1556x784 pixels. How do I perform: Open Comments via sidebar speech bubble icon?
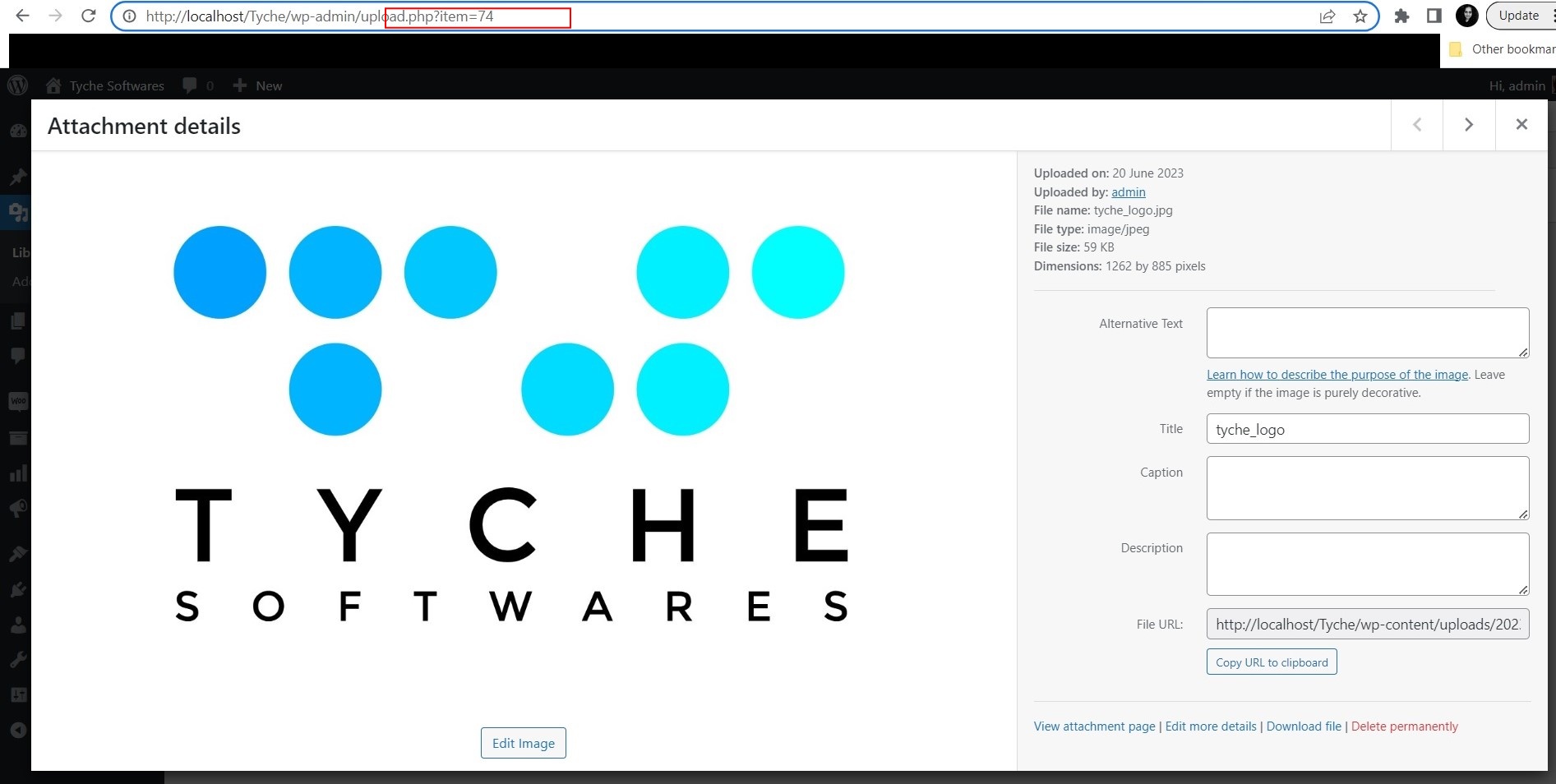click(x=17, y=356)
